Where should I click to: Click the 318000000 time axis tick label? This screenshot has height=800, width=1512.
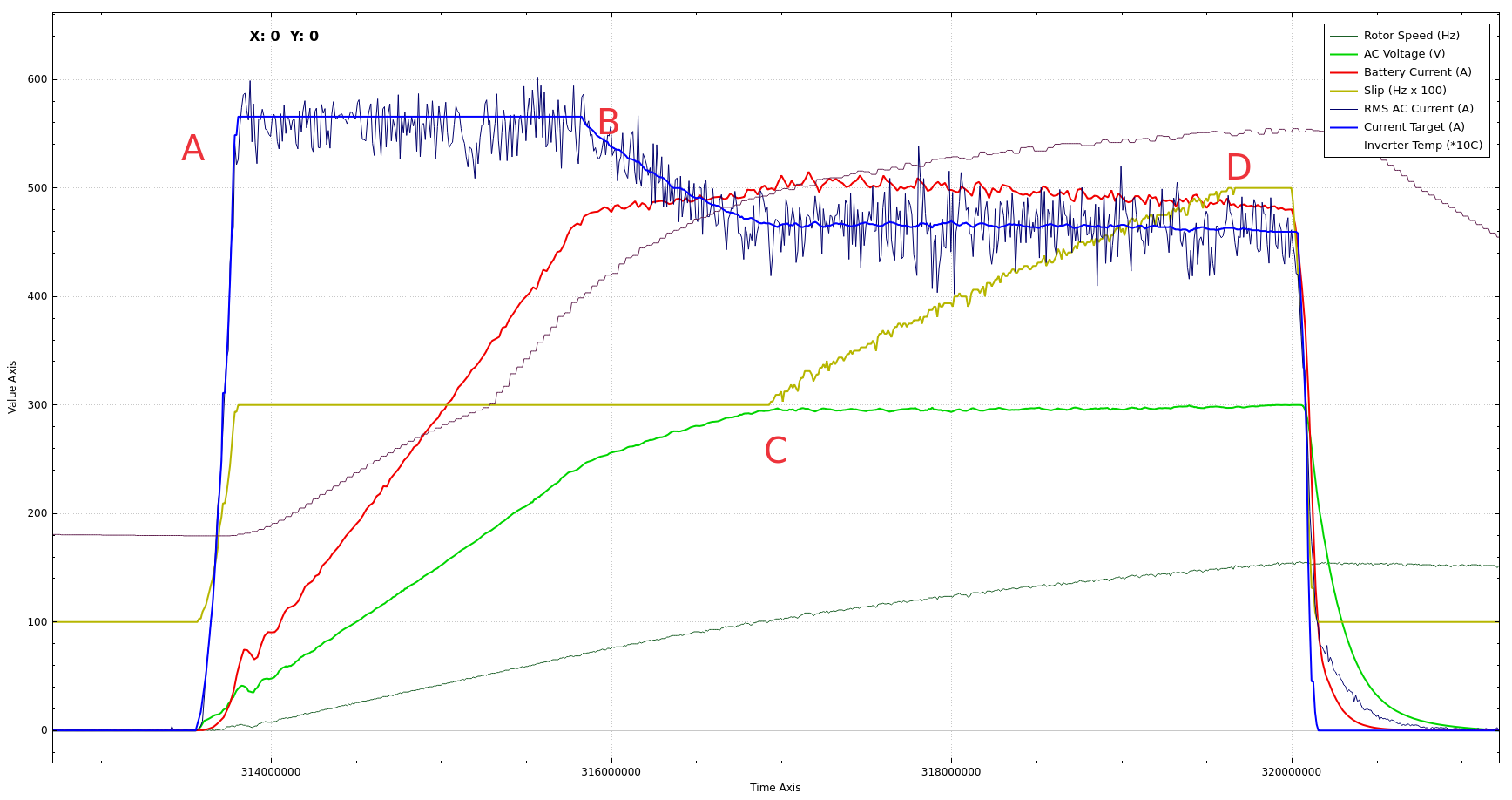[951, 772]
